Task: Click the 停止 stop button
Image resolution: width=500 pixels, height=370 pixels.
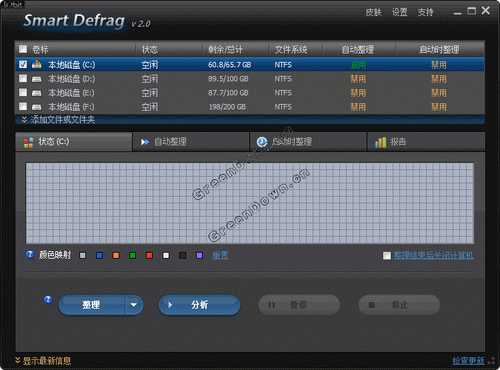Action: tap(399, 305)
